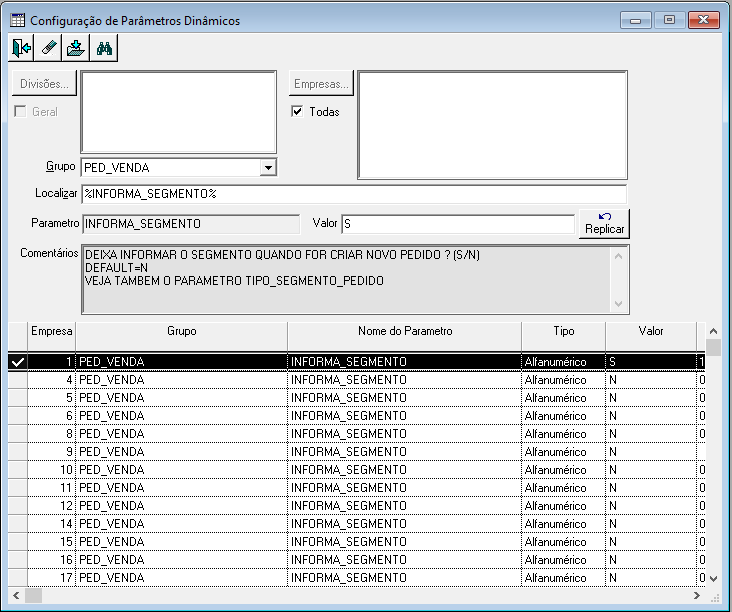The width and height of the screenshot is (732, 612).
Task: Click comments scroll down arrow
Action: pyautogui.click(x=619, y=304)
